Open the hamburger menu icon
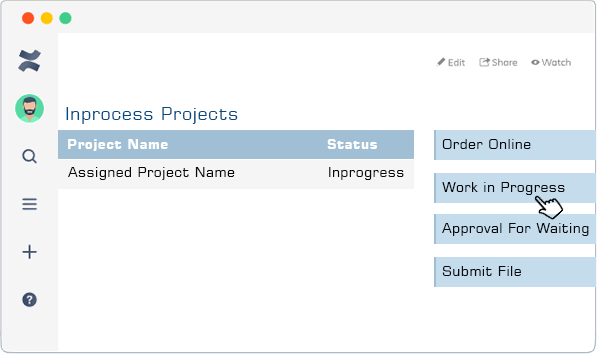 tap(29, 204)
